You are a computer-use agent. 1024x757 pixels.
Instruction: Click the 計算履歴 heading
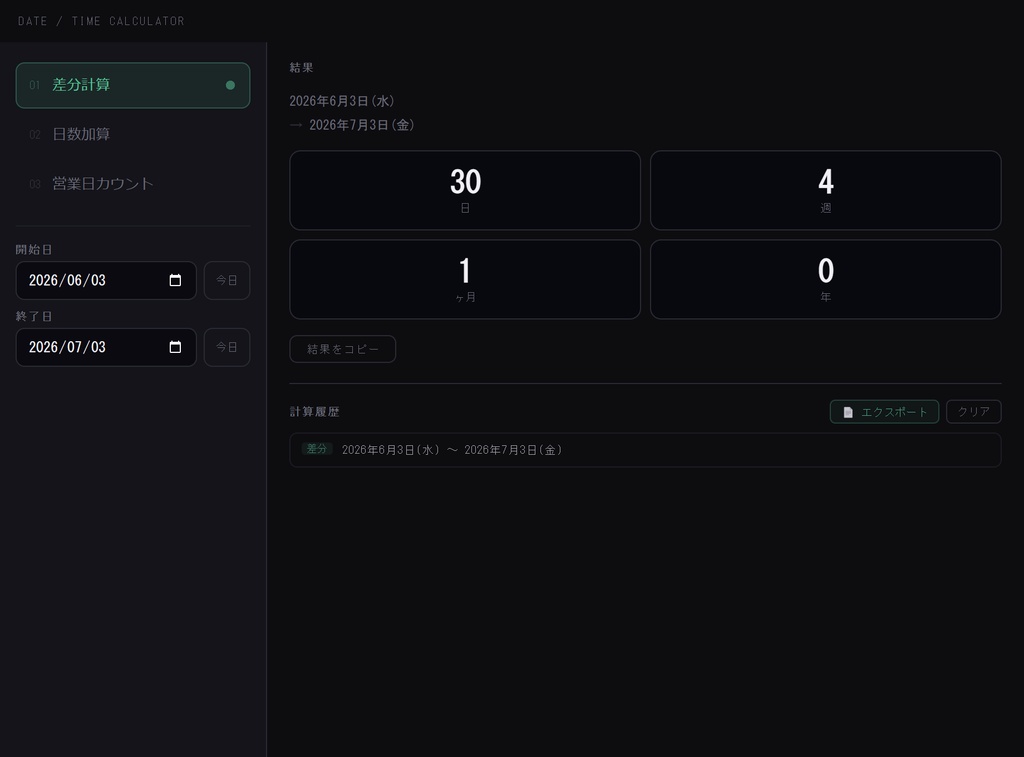(315, 411)
